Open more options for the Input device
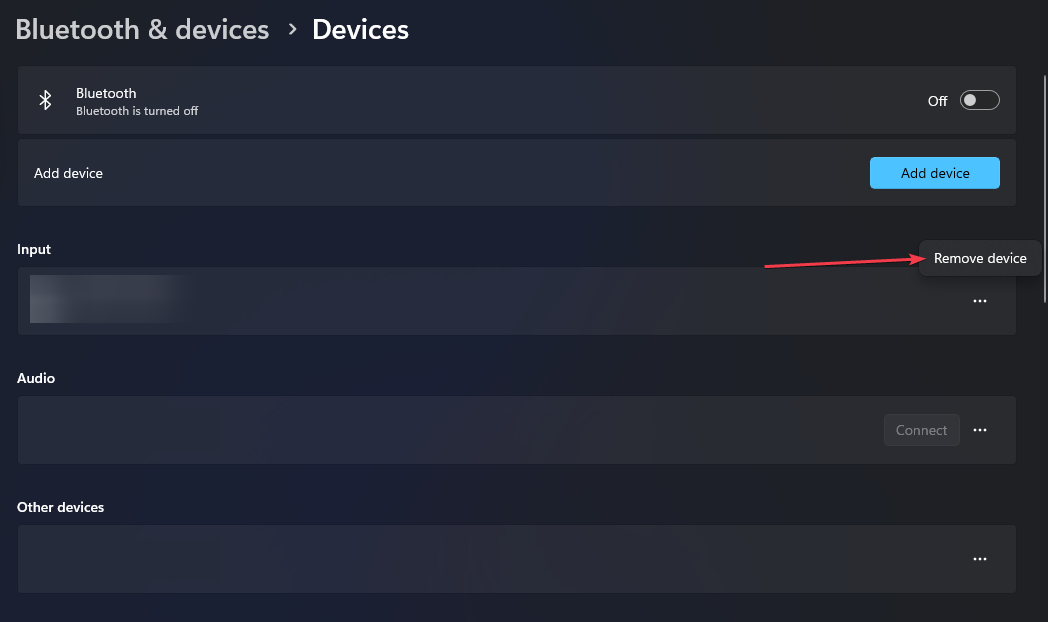 pos(980,301)
